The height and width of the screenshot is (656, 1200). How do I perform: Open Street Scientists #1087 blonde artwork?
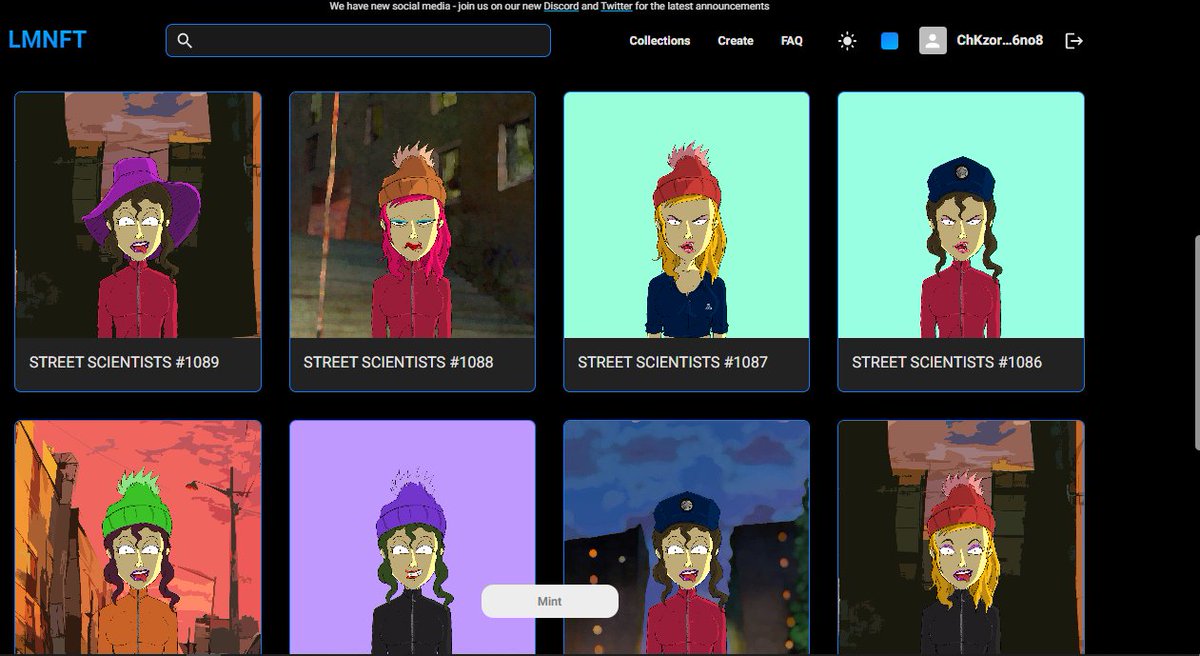(686, 215)
